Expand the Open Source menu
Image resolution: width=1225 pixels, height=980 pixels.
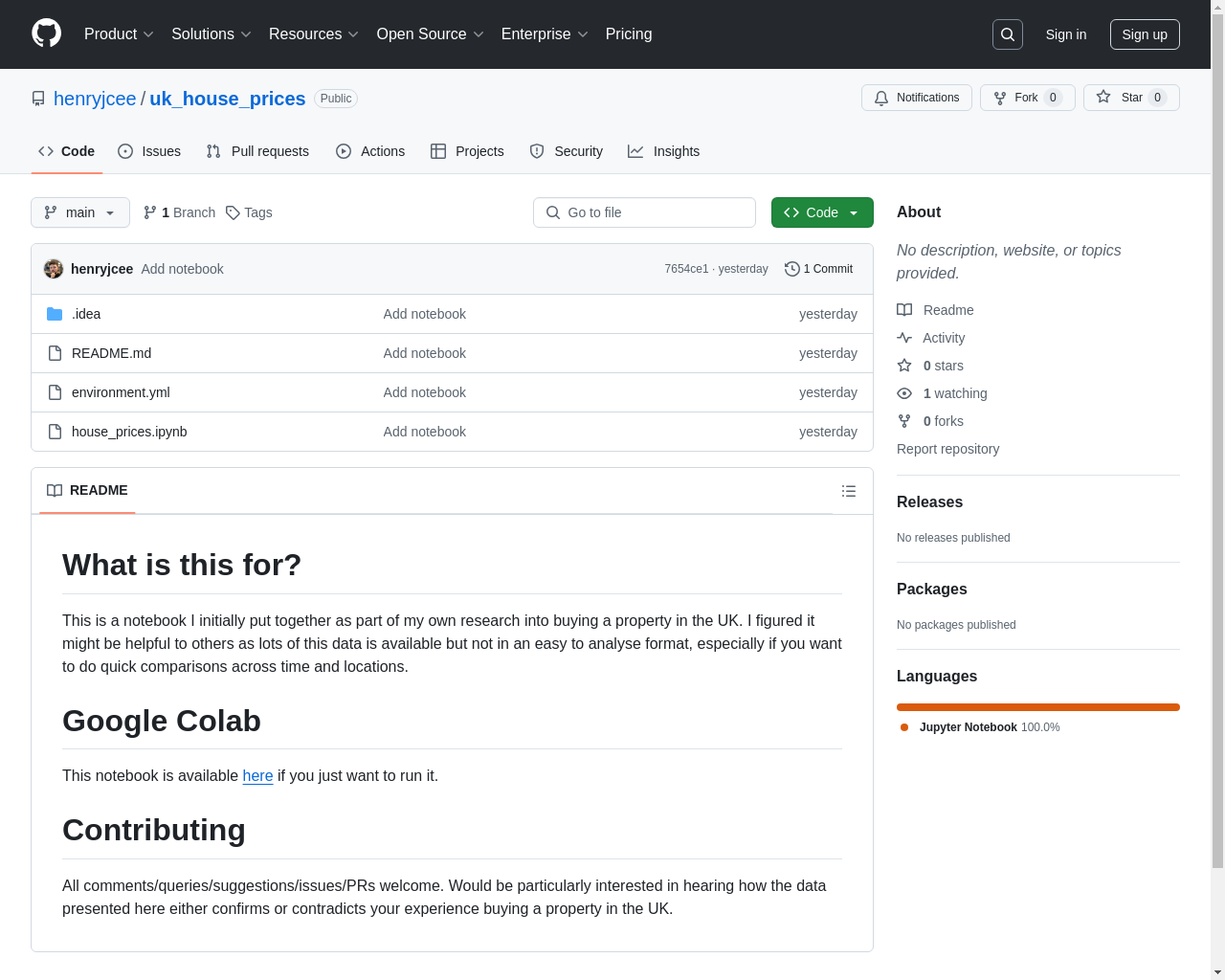click(x=431, y=34)
